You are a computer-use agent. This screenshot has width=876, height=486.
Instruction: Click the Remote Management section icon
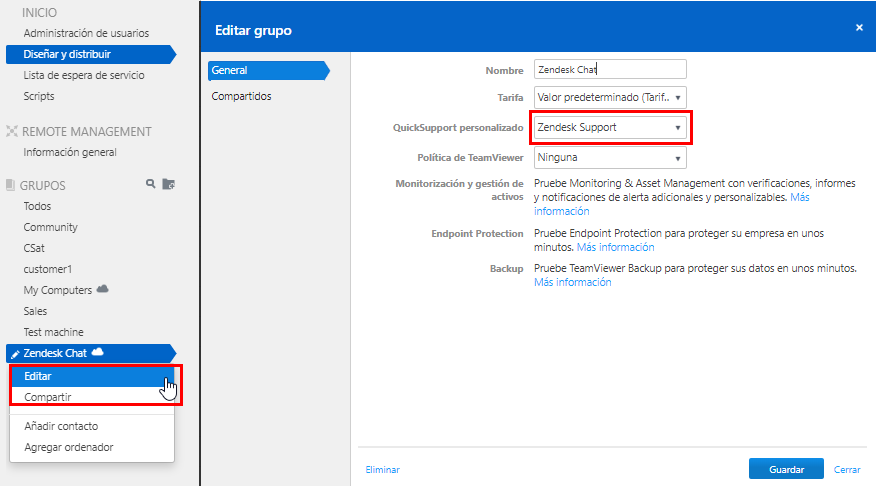pyautogui.click(x=11, y=131)
